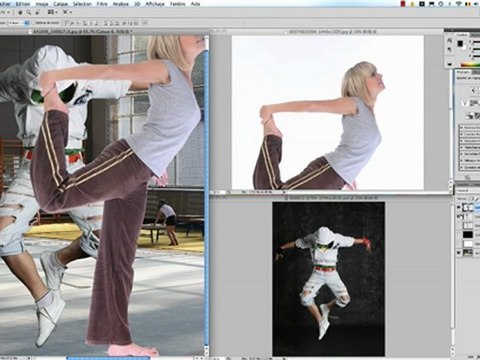Toggle visibility of the second layer
Image resolution: width=480 pixels, height=360 pixels.
point(459,217)
